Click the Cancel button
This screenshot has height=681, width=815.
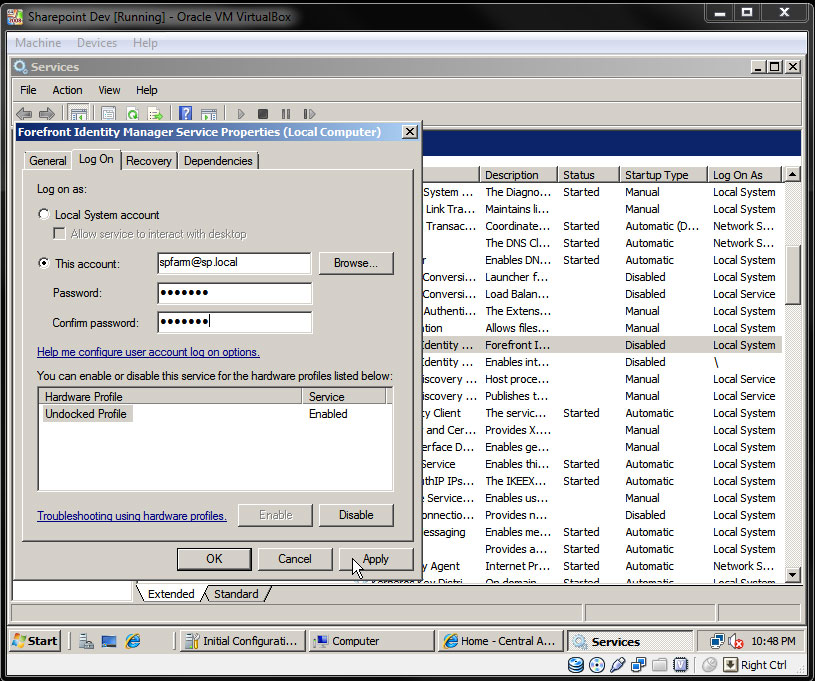click(x=295, y=559)
